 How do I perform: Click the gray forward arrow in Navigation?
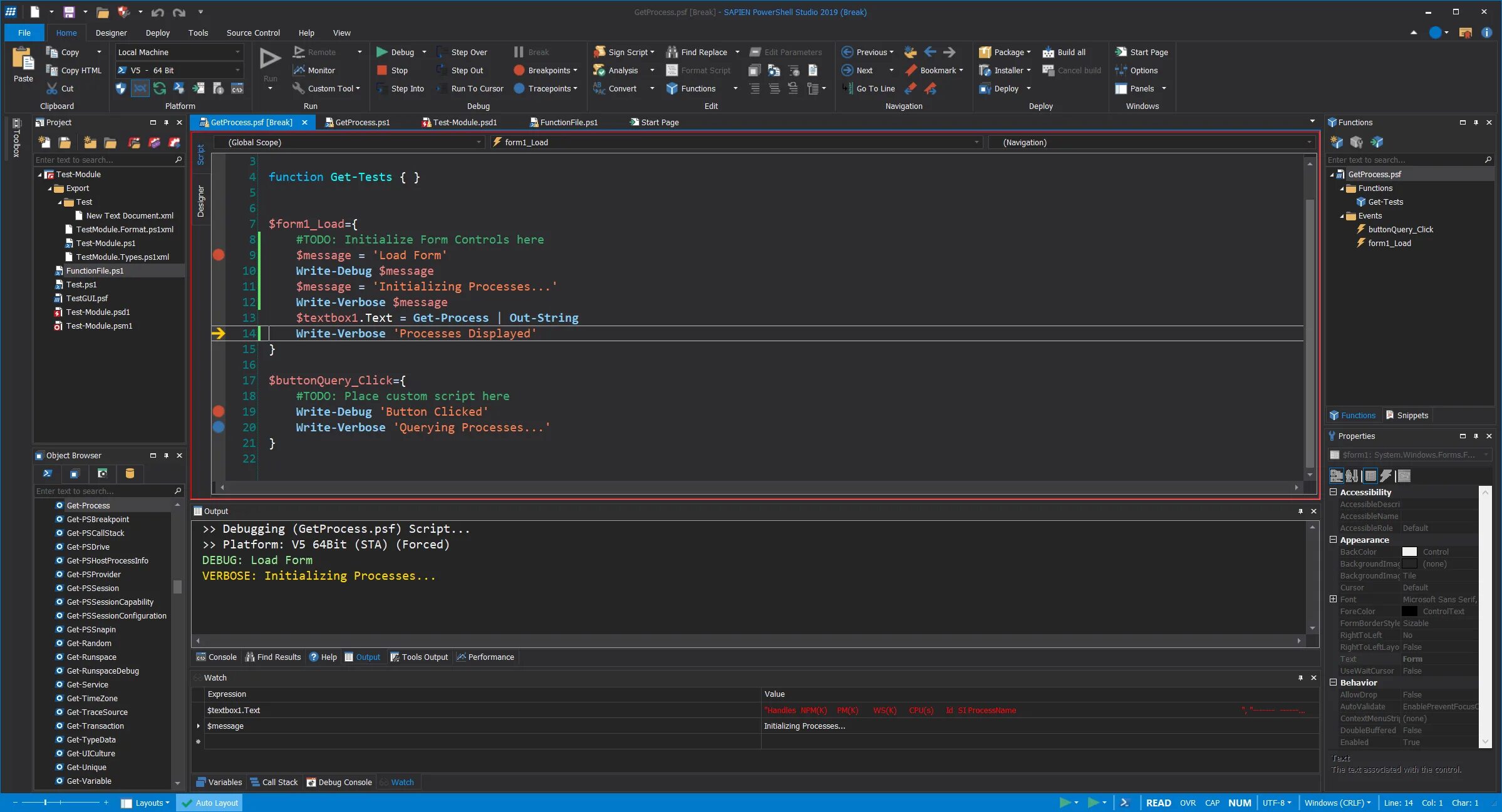tap(950, 52)
